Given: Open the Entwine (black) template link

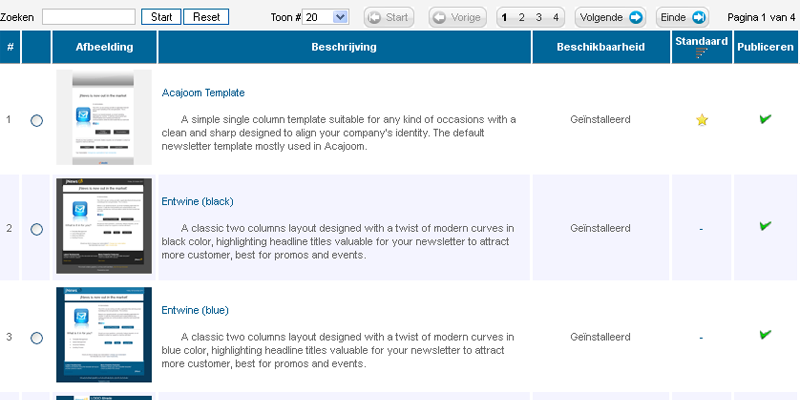Looking at the screenshot, I should tap(197, 202).
